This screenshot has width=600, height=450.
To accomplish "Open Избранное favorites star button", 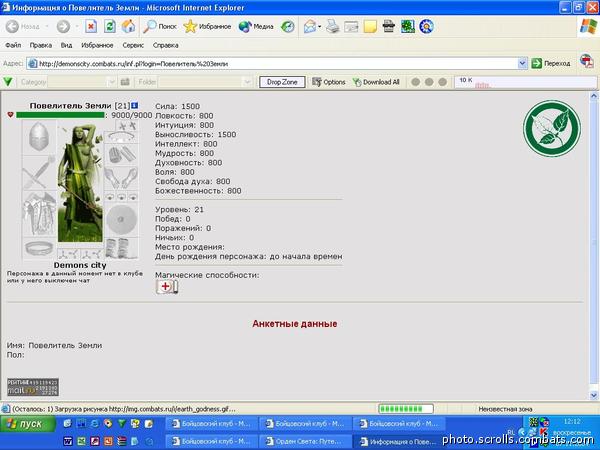I will tap(207, 26).
